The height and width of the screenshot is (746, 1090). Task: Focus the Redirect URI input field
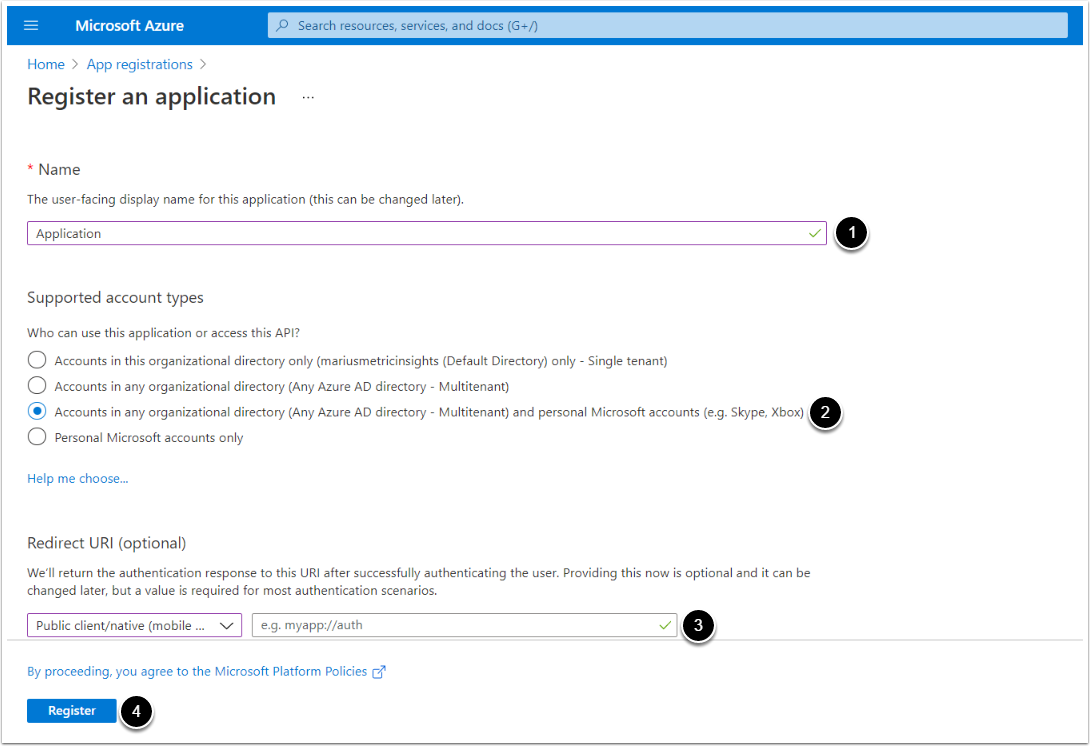(455, 625)
